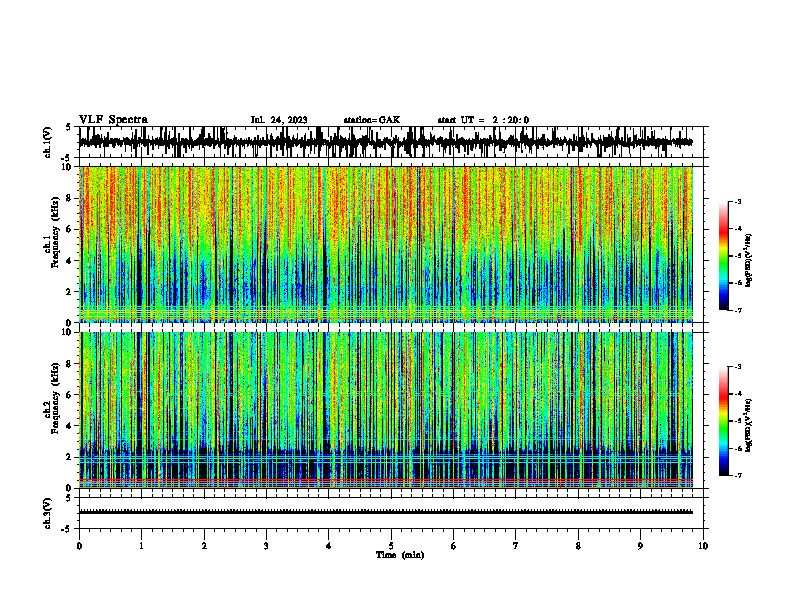Click the ch.3(V) axis label
The height and width of the screenshot is (612, 792).
(48, 514)
